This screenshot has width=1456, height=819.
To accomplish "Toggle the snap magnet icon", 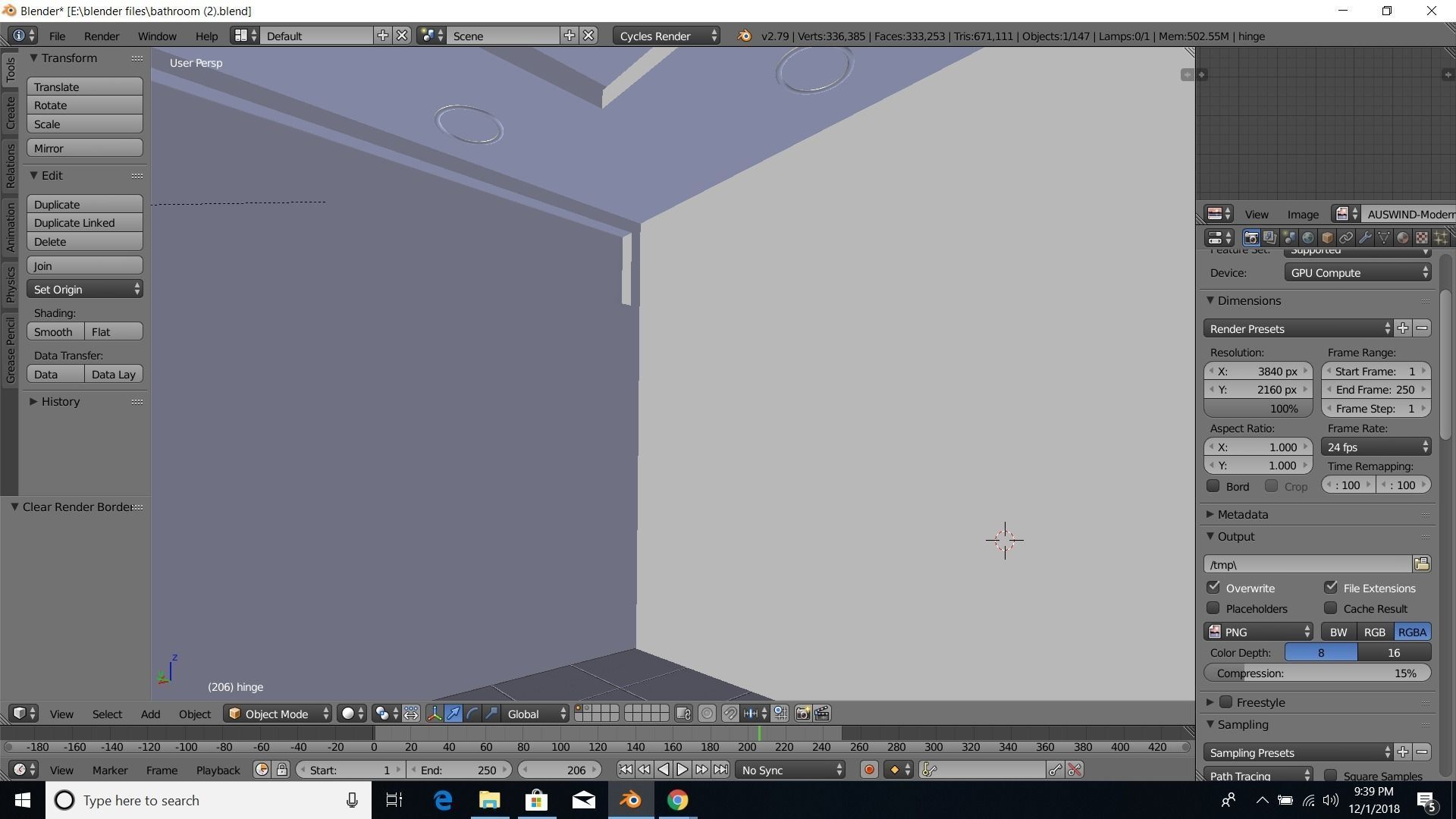I will click(x=730, y=714).
